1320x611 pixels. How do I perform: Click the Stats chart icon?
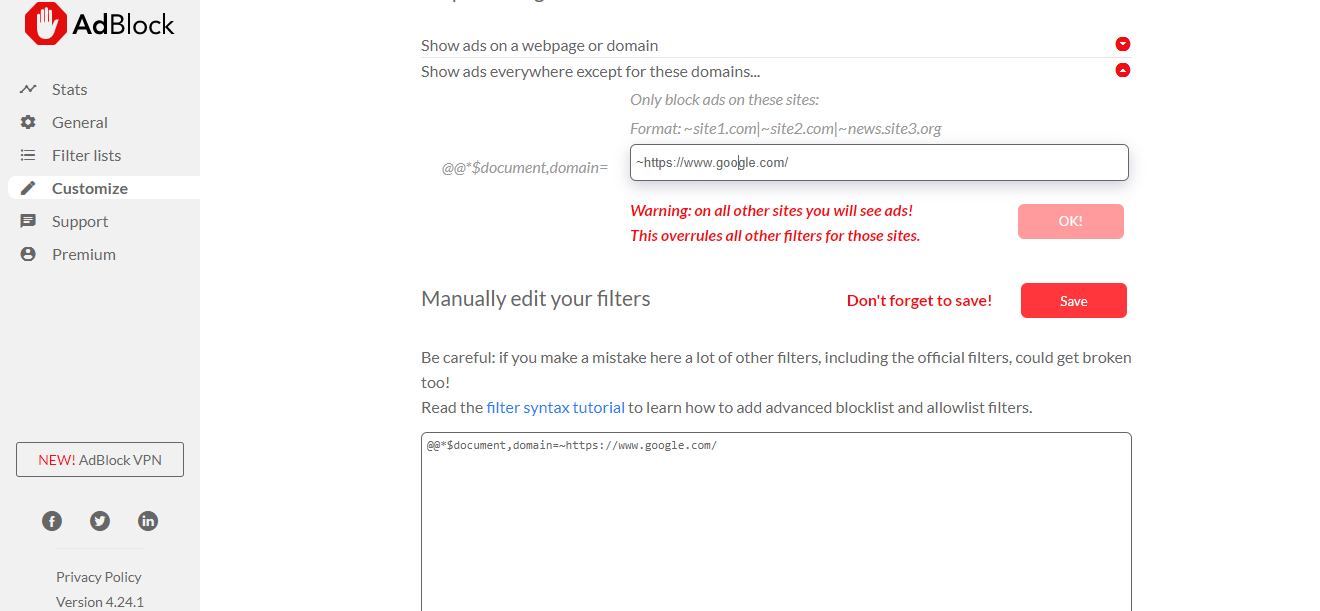(28, 89)
